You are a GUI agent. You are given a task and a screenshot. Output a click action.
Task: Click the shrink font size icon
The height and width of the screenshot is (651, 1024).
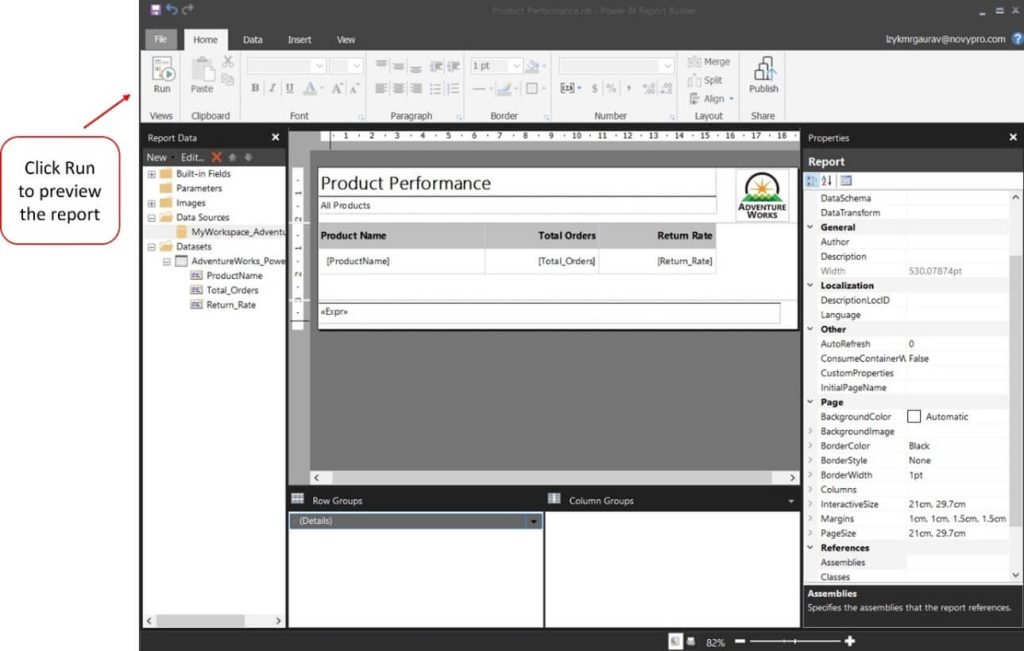click(x=353, y=88)
